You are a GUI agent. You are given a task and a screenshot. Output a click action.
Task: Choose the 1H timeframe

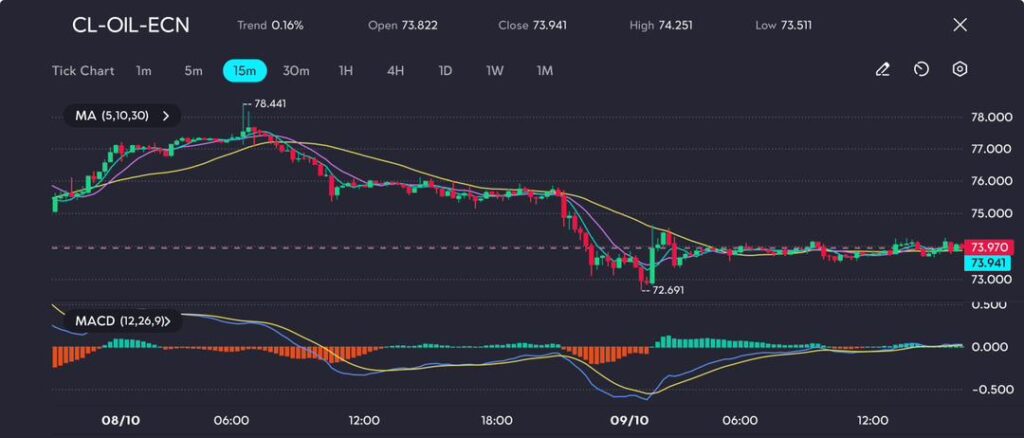pyautogui.click(x=346, y=71)
